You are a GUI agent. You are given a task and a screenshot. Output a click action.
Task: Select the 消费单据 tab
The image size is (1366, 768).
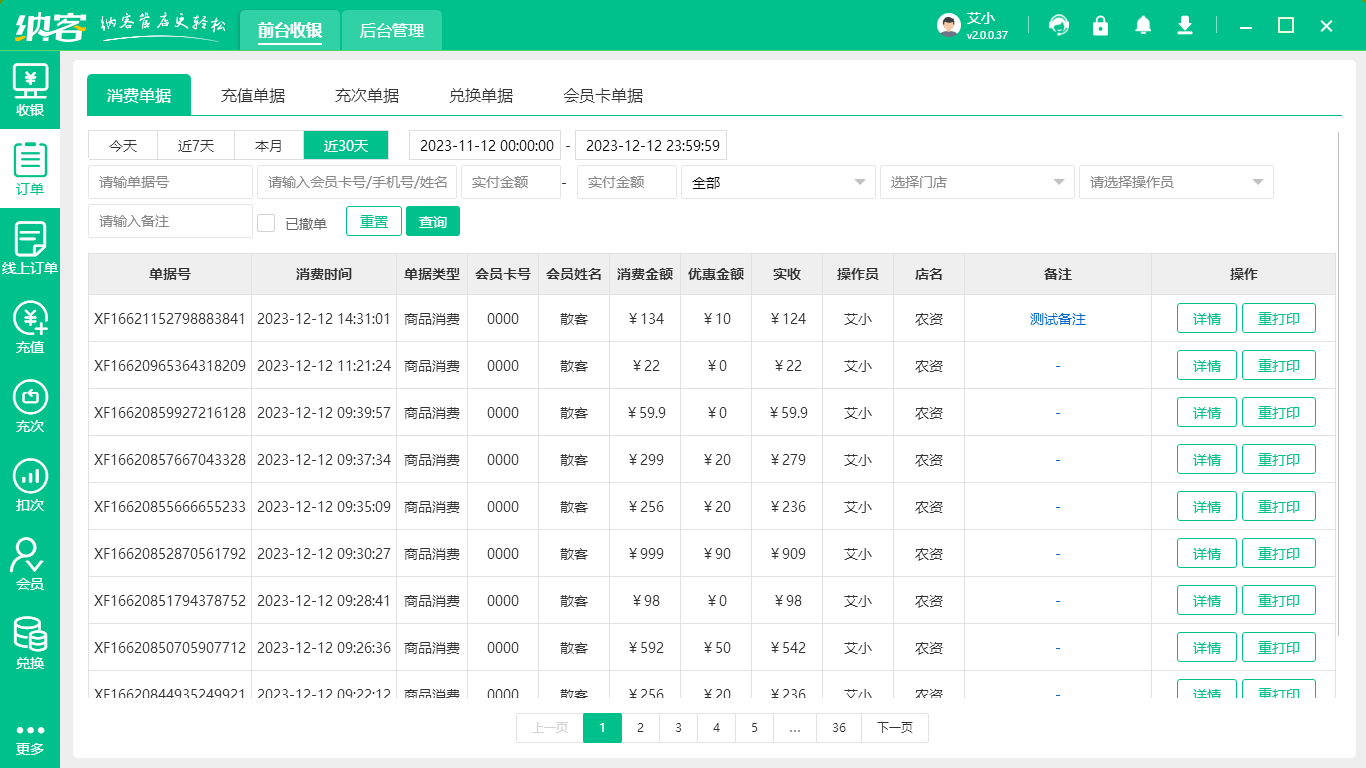139,95
